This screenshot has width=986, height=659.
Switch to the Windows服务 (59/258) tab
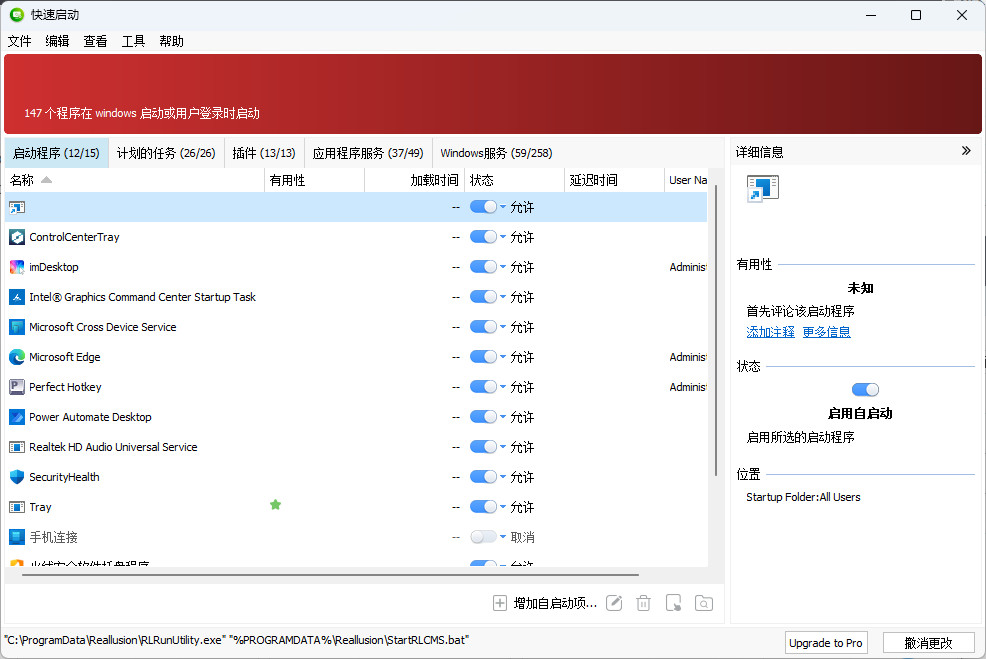496,153
